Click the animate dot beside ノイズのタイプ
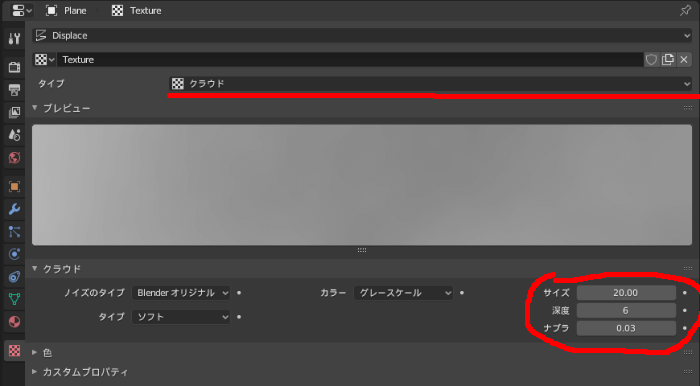 point(239,293)
